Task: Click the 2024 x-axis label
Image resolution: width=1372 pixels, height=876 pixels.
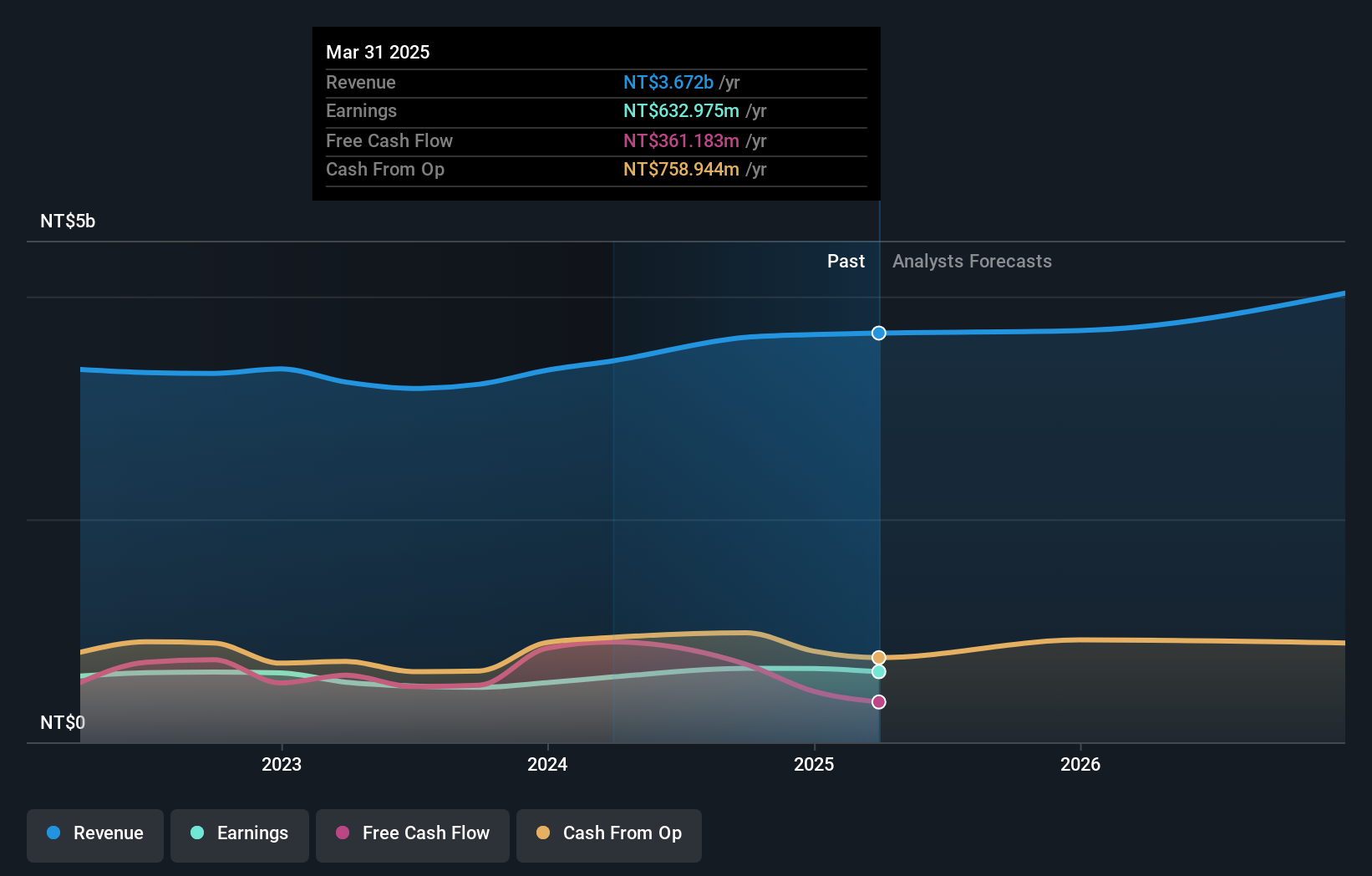Action: coord(547,764)
